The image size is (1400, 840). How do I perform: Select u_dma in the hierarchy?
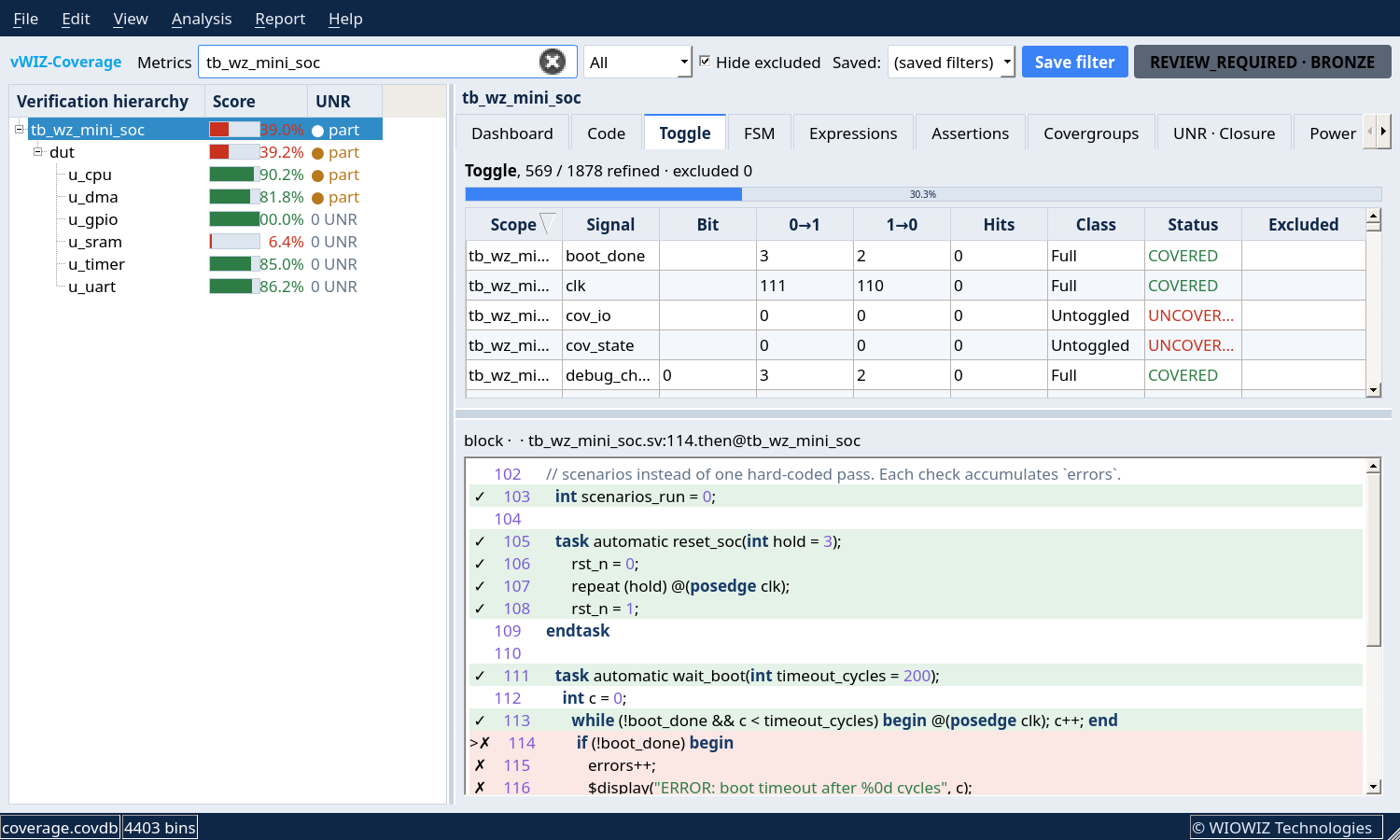(93, 197)
